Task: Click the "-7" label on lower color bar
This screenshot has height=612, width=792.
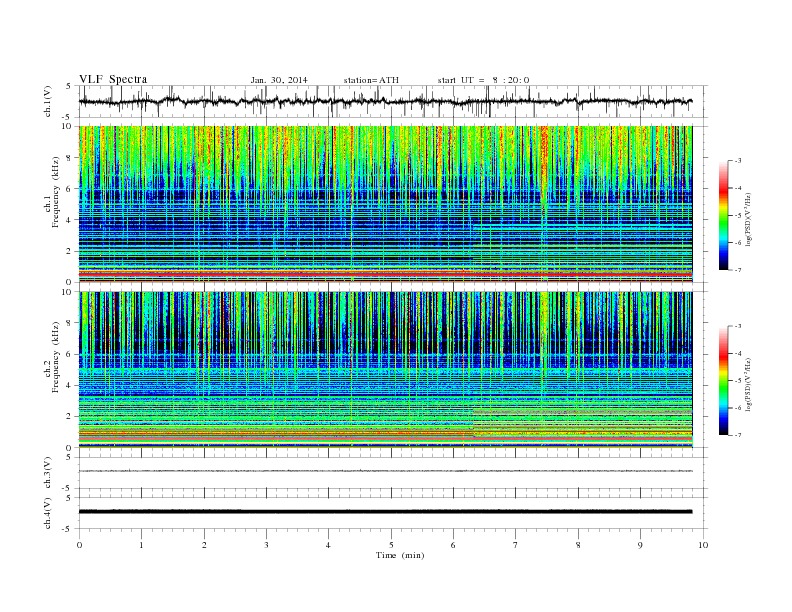Action: (x=738, y=435)
